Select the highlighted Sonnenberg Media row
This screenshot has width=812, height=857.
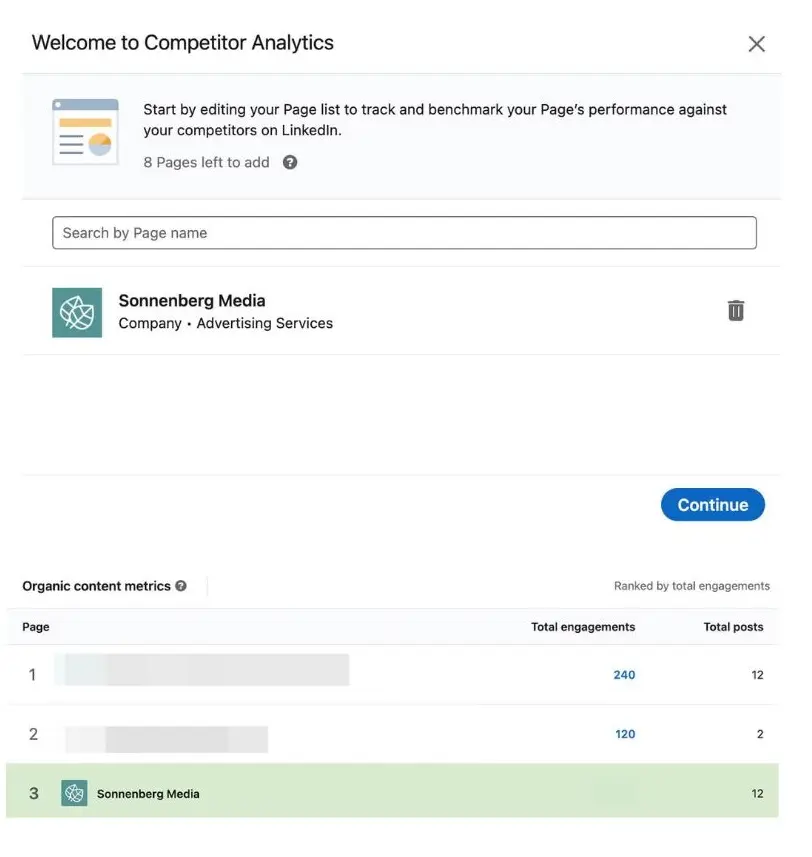[x=400, y=792]
